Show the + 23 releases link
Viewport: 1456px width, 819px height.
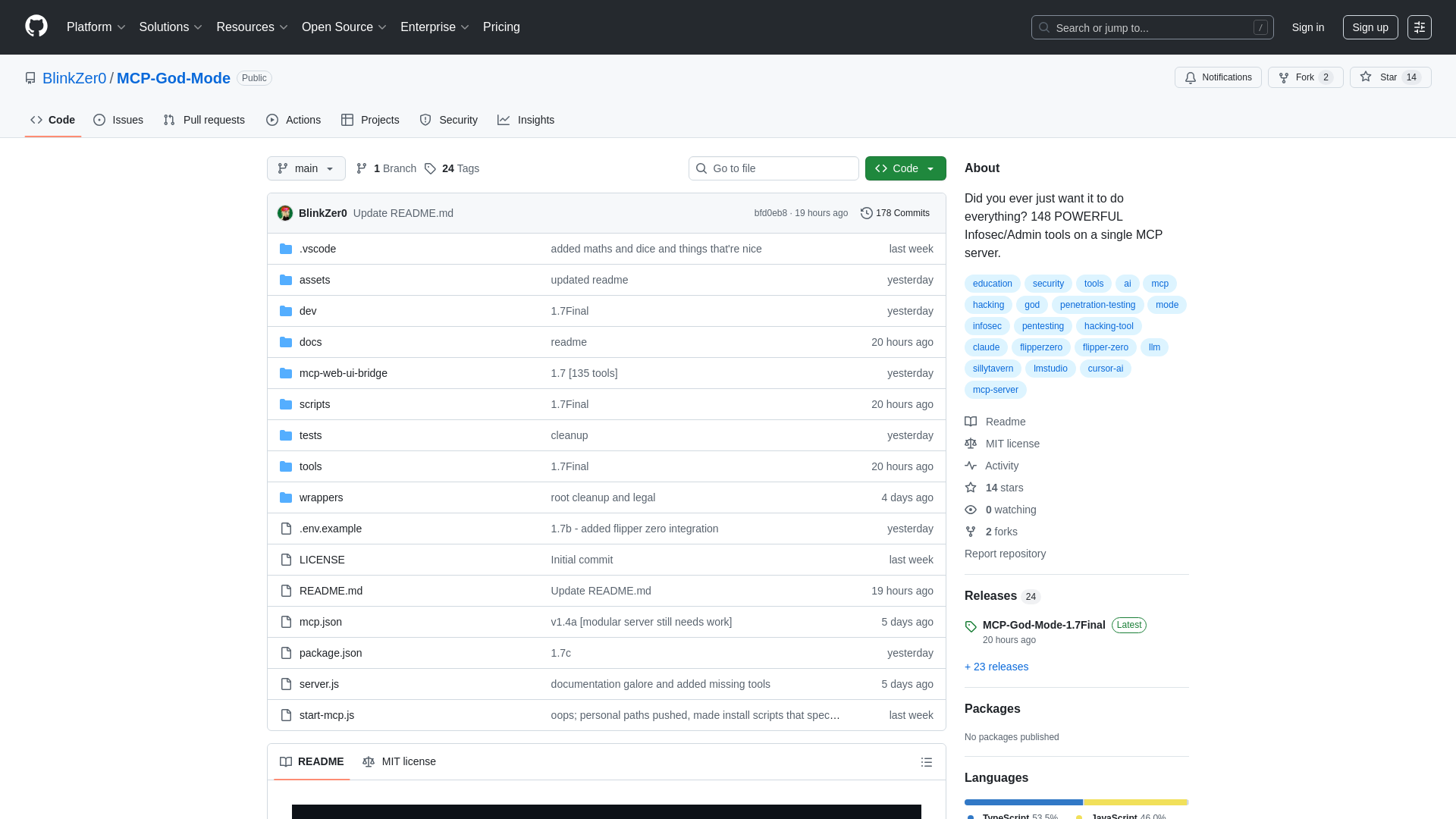996,667
